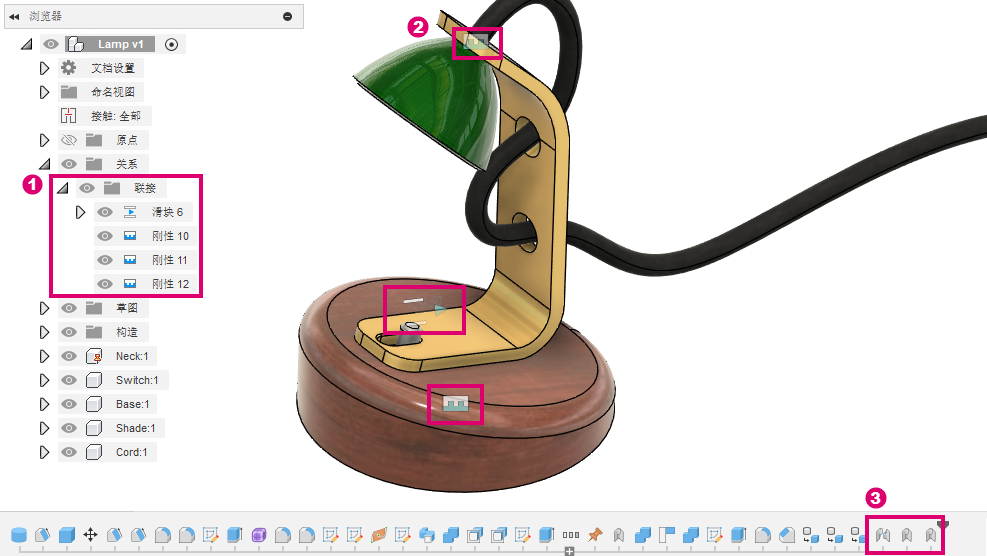Click the timeline end marker
The image size is (987, 556).
(x=942, y=525)
